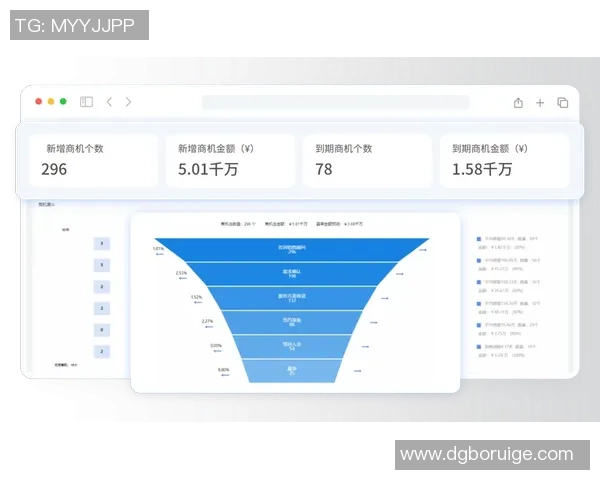Open the 新增商机个数 card showing 296
The height and width of the screenshot is (480, 600).
click(x=93, y=160)
